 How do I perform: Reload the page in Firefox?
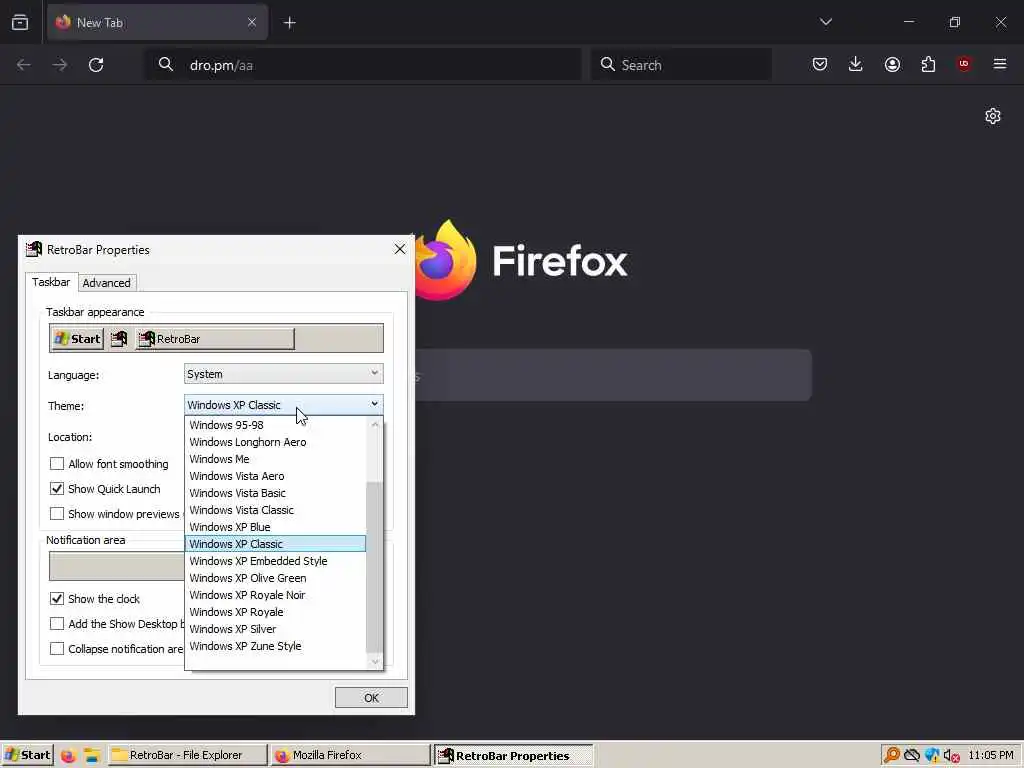pos(96,65)
